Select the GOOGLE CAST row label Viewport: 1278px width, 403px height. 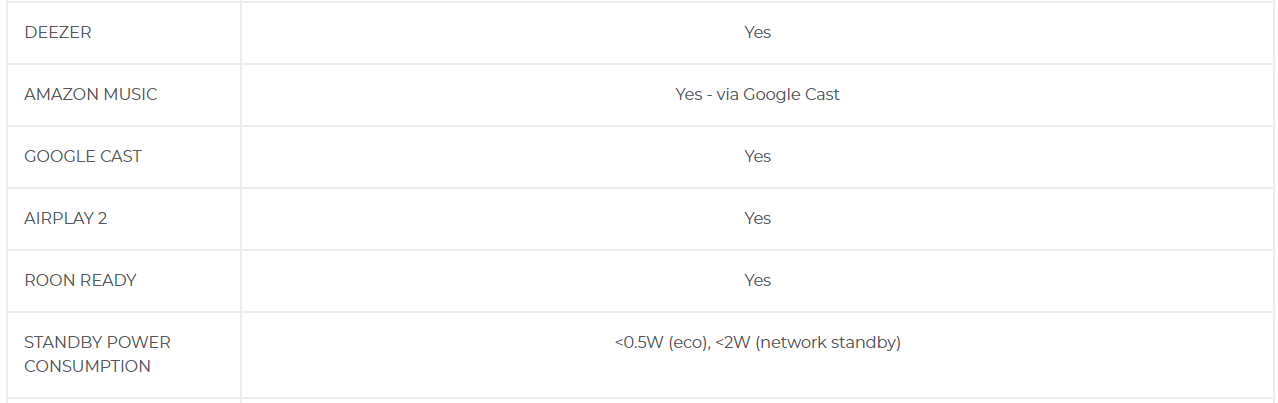[83, 156]
